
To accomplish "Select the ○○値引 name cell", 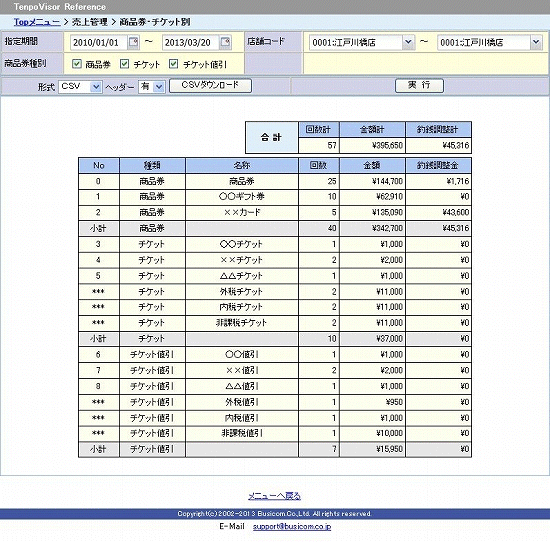I will click(x=242, y=355).
